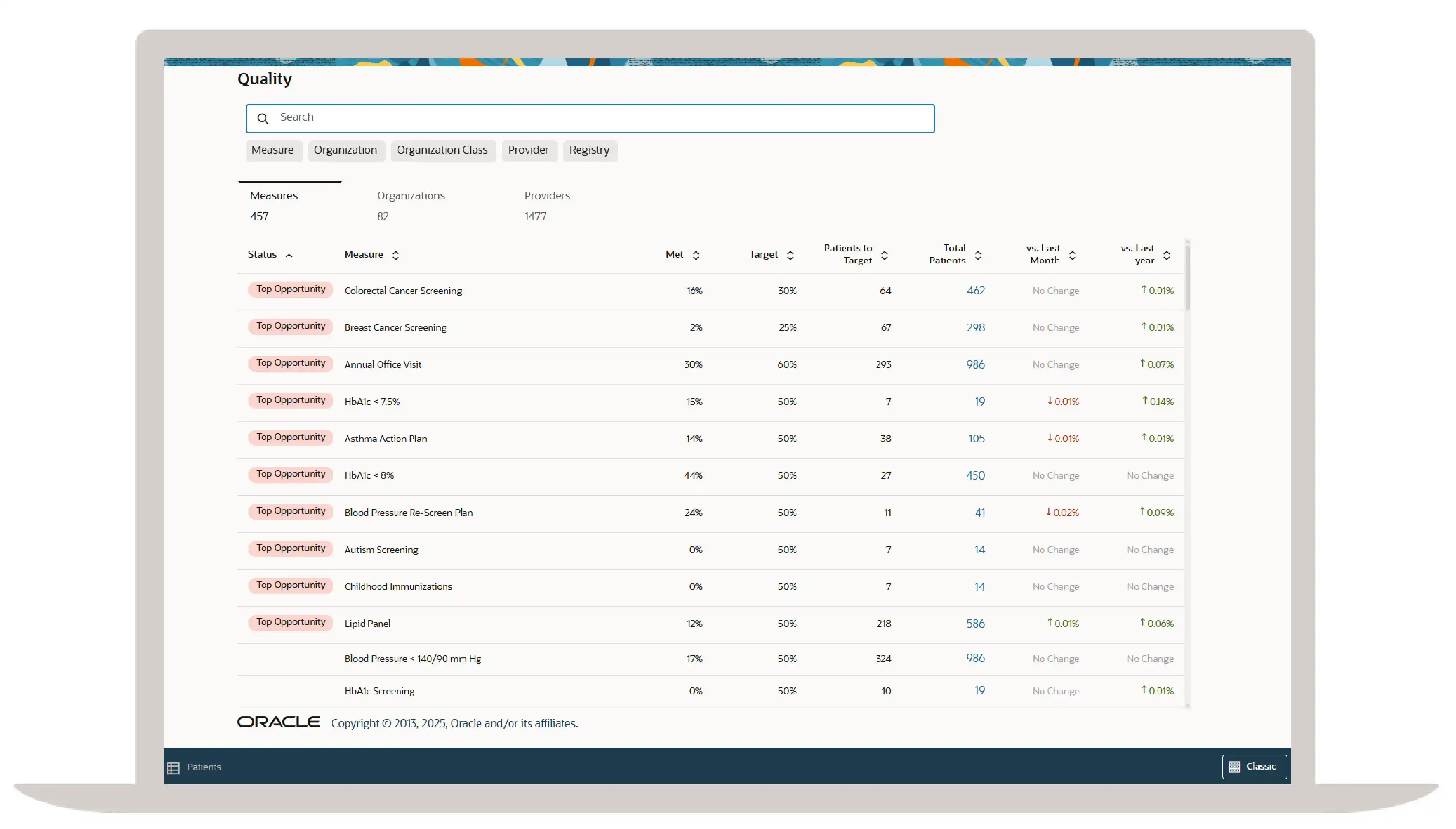Select the Organization Class filter chip
Viewport: 1456px width, 829px height.
click(442, 150)
